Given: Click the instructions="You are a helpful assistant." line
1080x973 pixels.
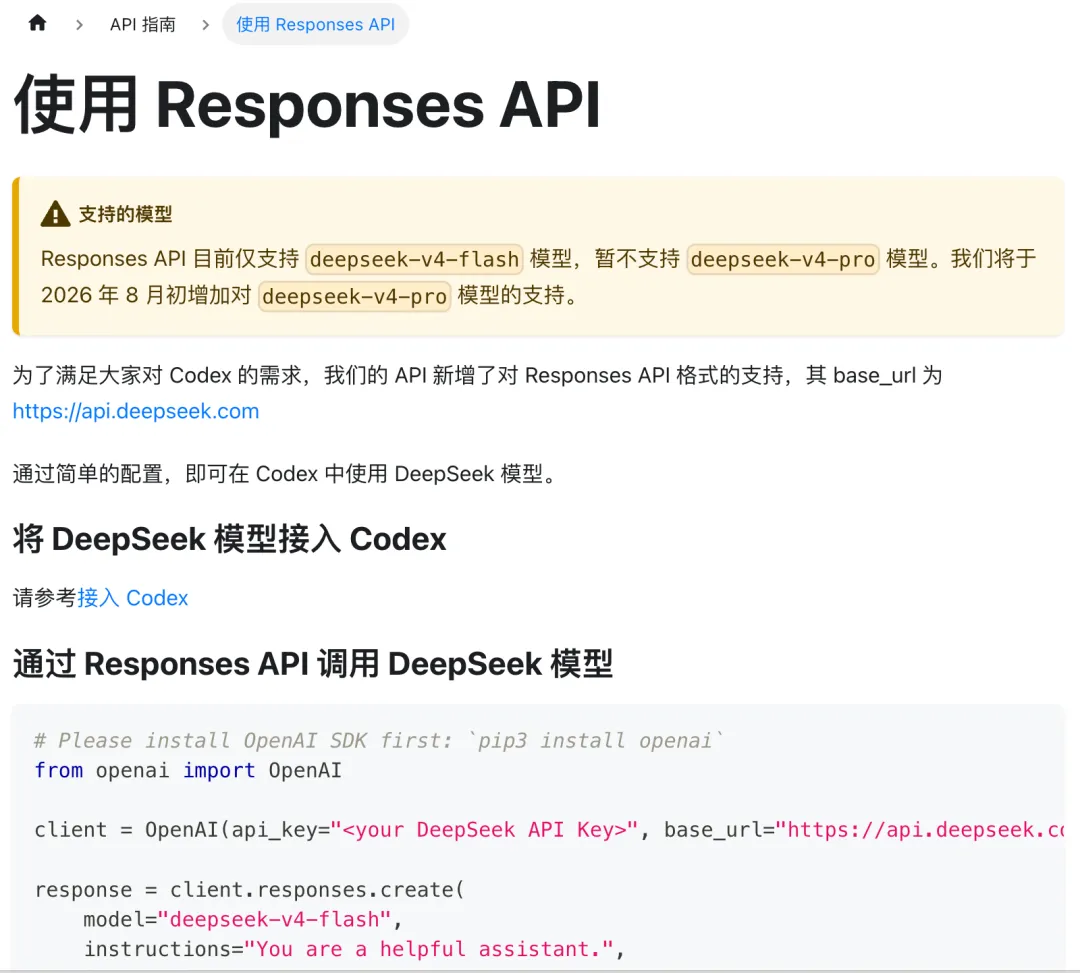Looking at the screenshot, I should pyautogui.click(x=354, y=949).
